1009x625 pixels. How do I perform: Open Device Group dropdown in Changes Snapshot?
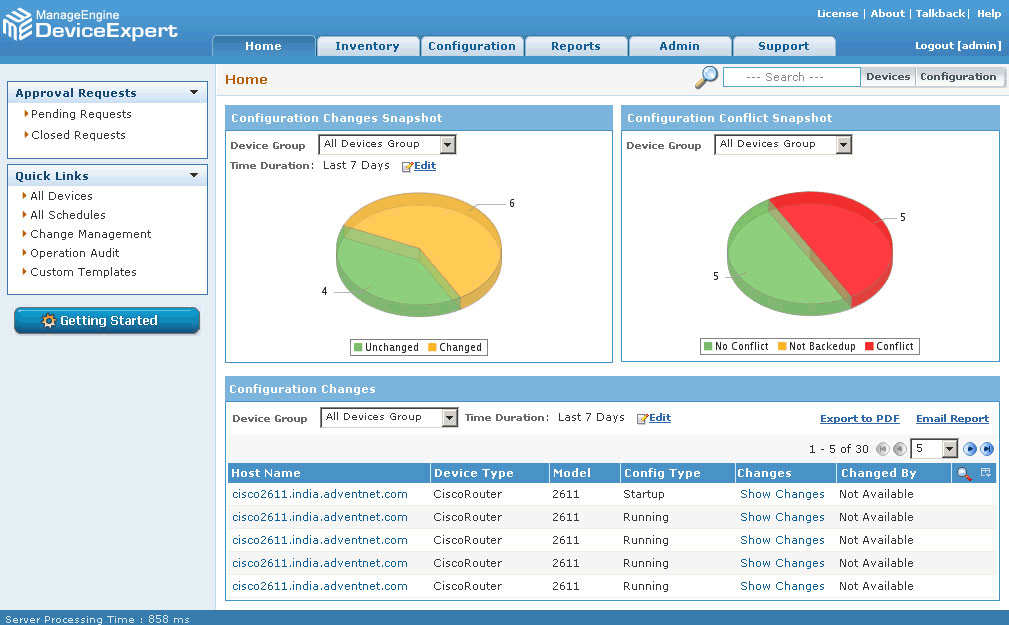pos(447,145)
